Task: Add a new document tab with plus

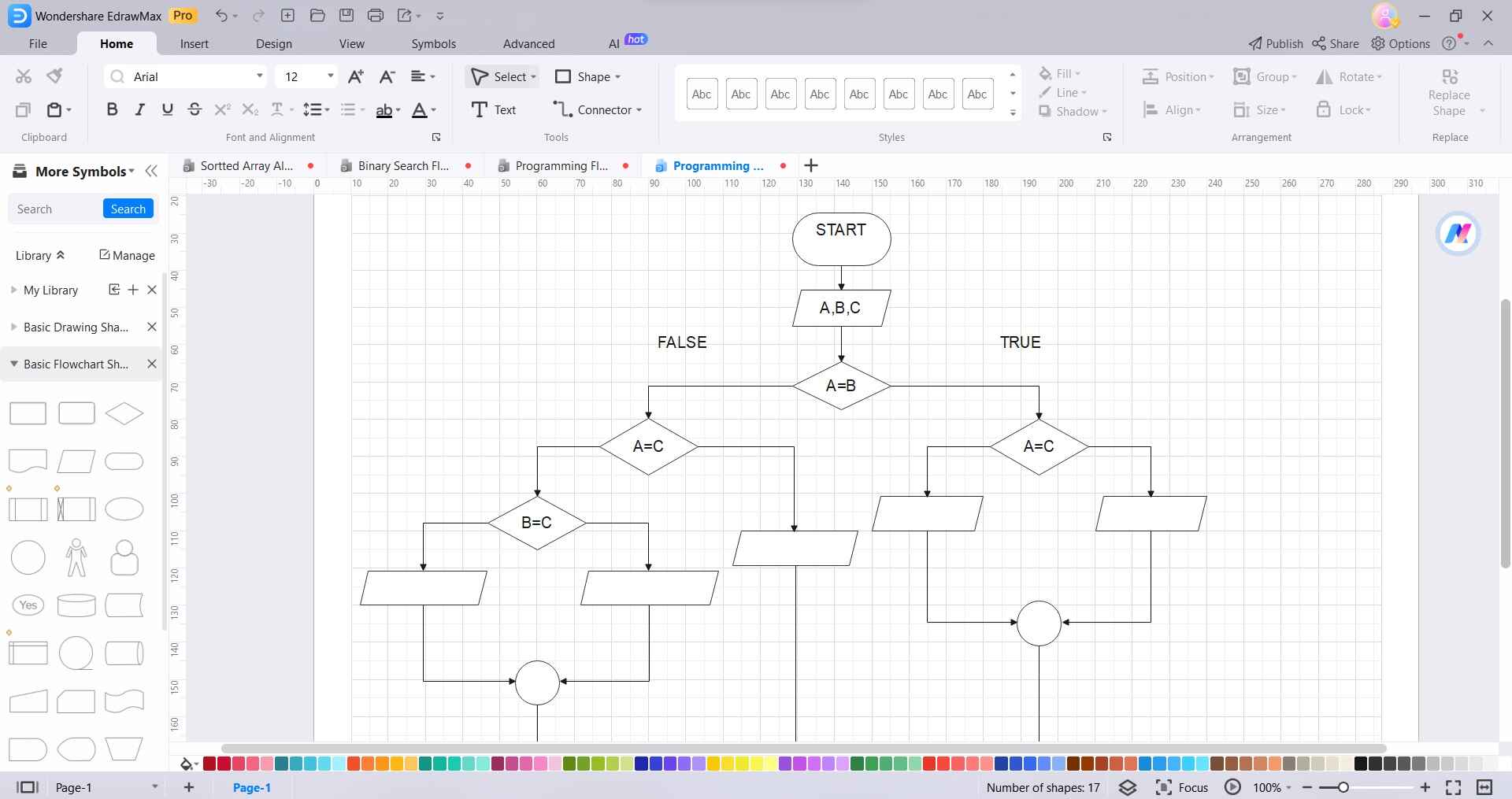Action: click(x=811, y=165)
